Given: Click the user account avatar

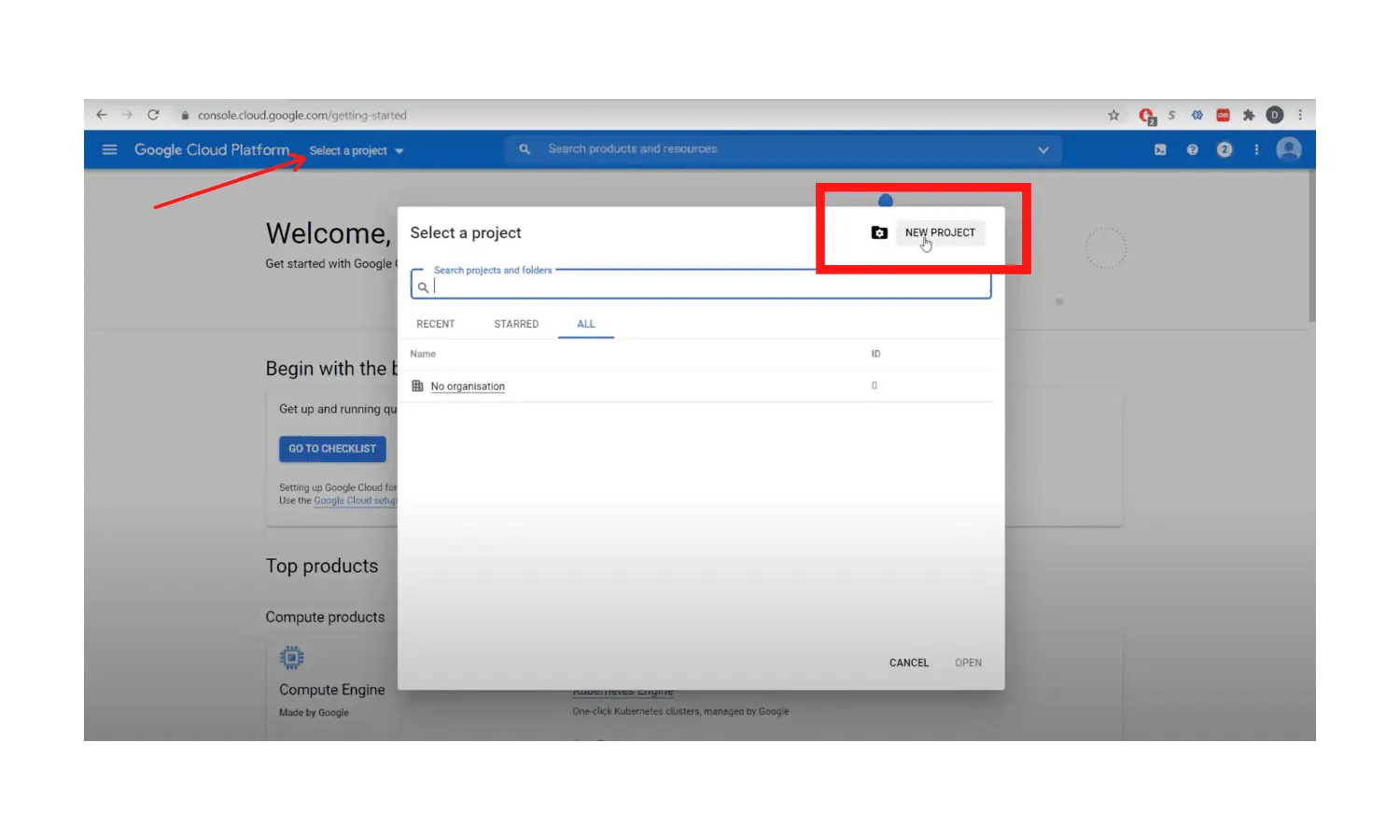Looking at the screenshot, I should click(x=1289, y=149).
